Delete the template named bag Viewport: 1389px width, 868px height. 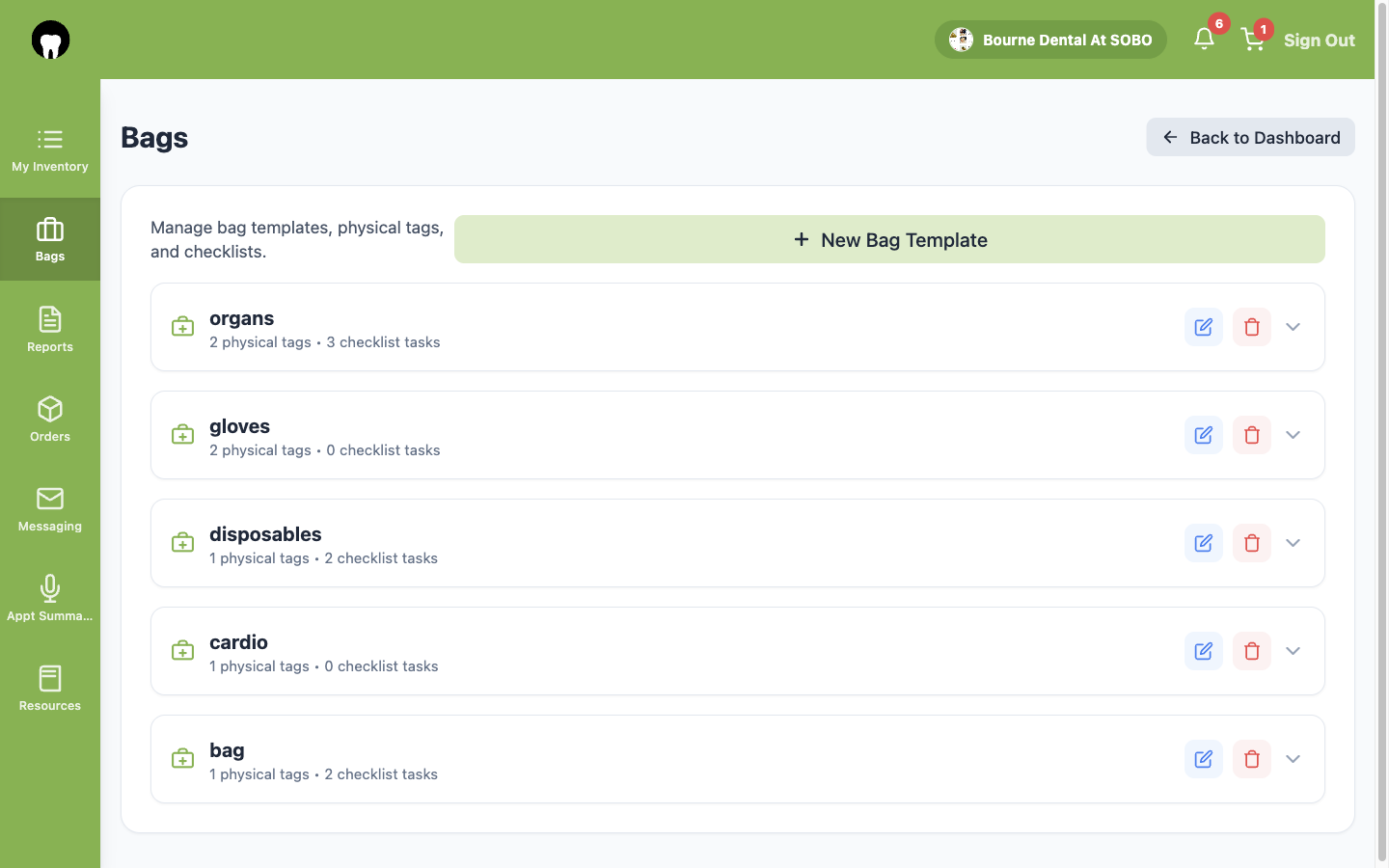[1252, 759]
